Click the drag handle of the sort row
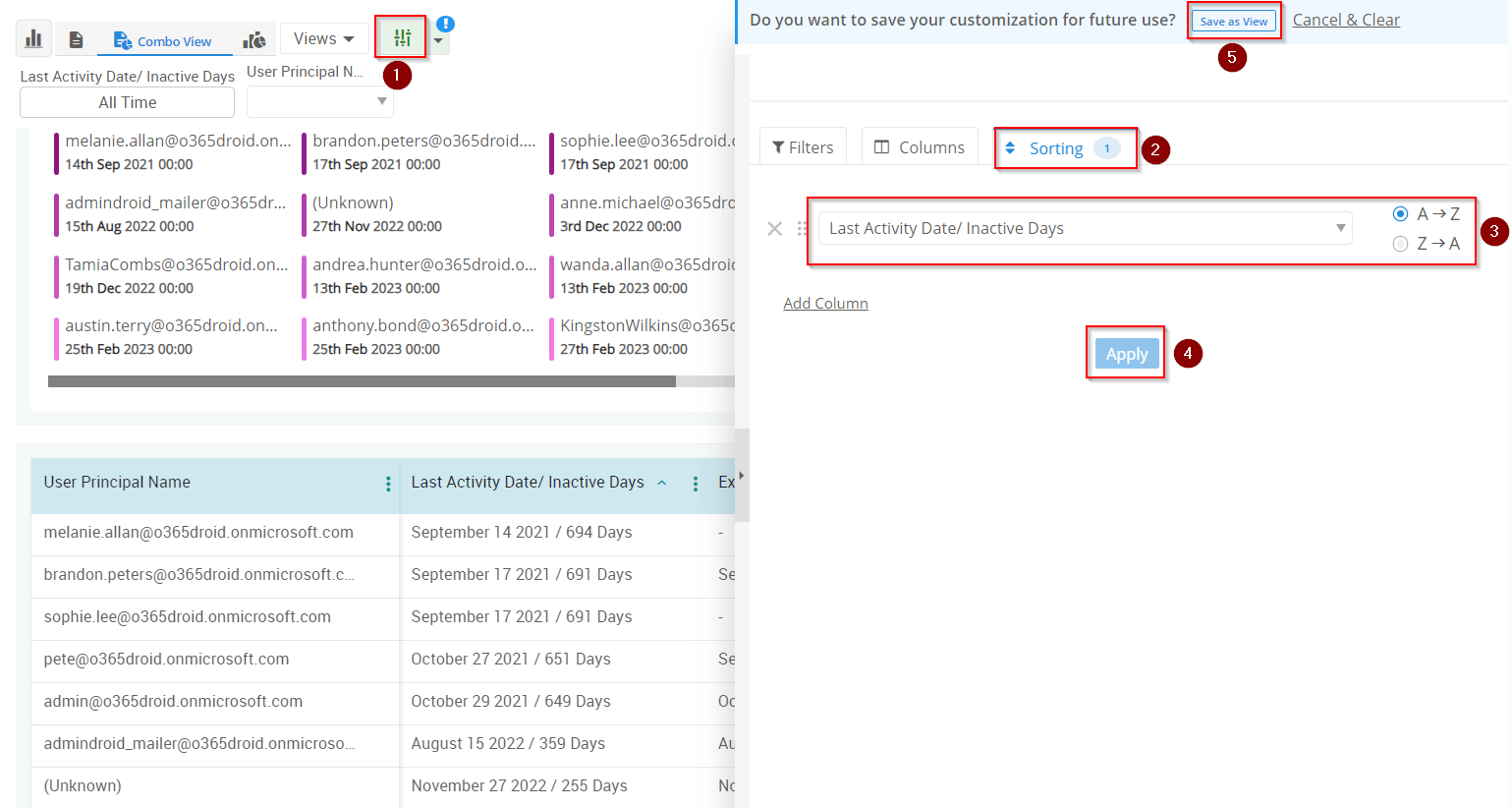This screenshot has height=808, width=1512. tap(803, 228)
